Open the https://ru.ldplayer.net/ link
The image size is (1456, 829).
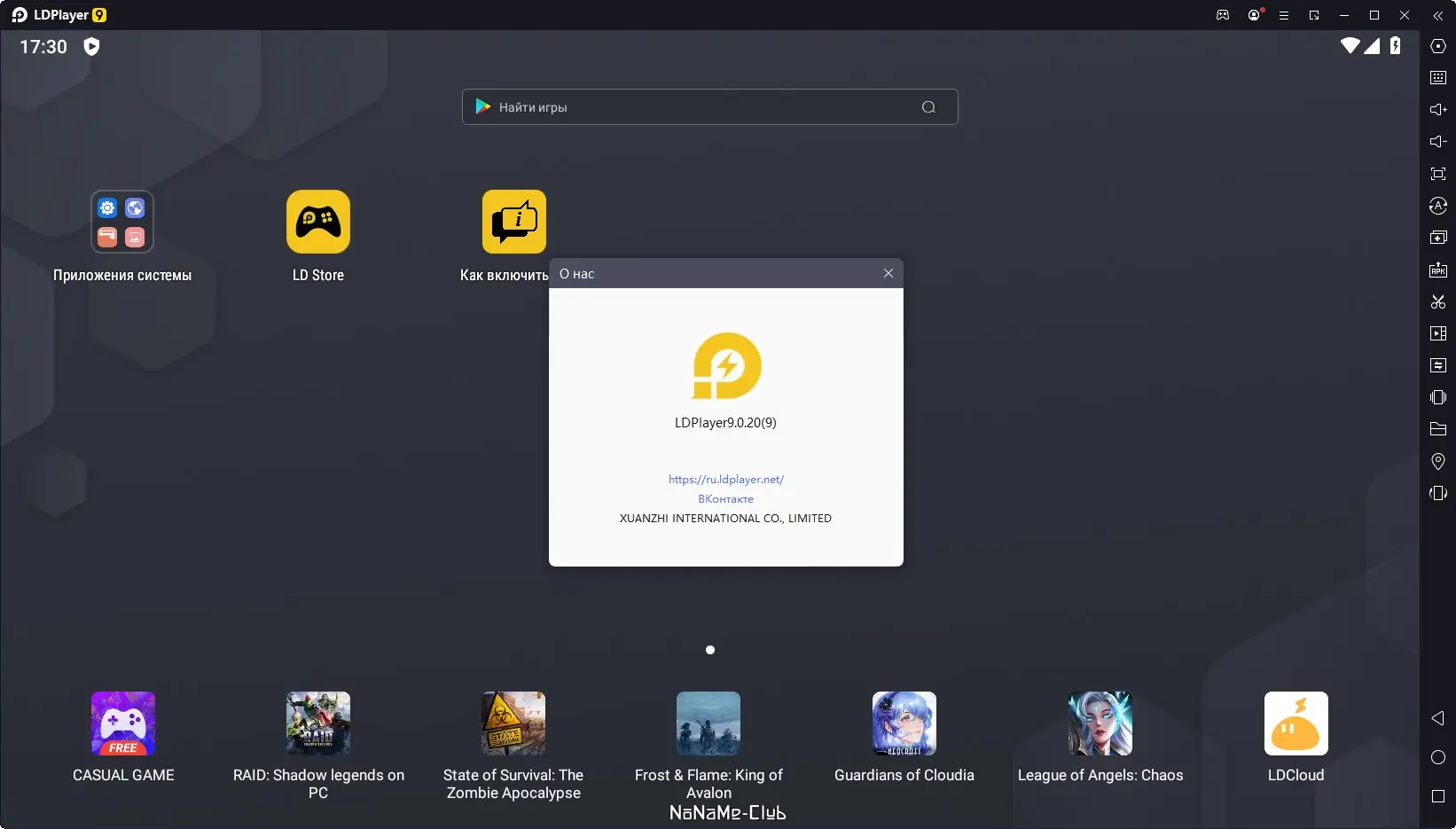726,480
